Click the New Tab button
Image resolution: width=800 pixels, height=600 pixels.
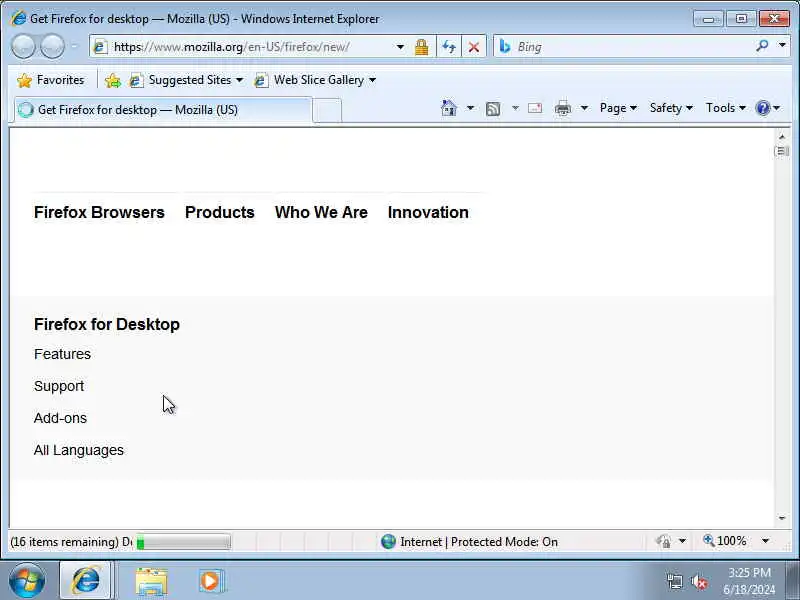(327, 111)
